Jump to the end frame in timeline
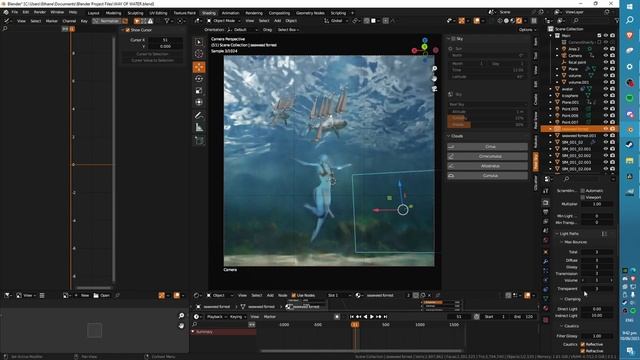 385,317
